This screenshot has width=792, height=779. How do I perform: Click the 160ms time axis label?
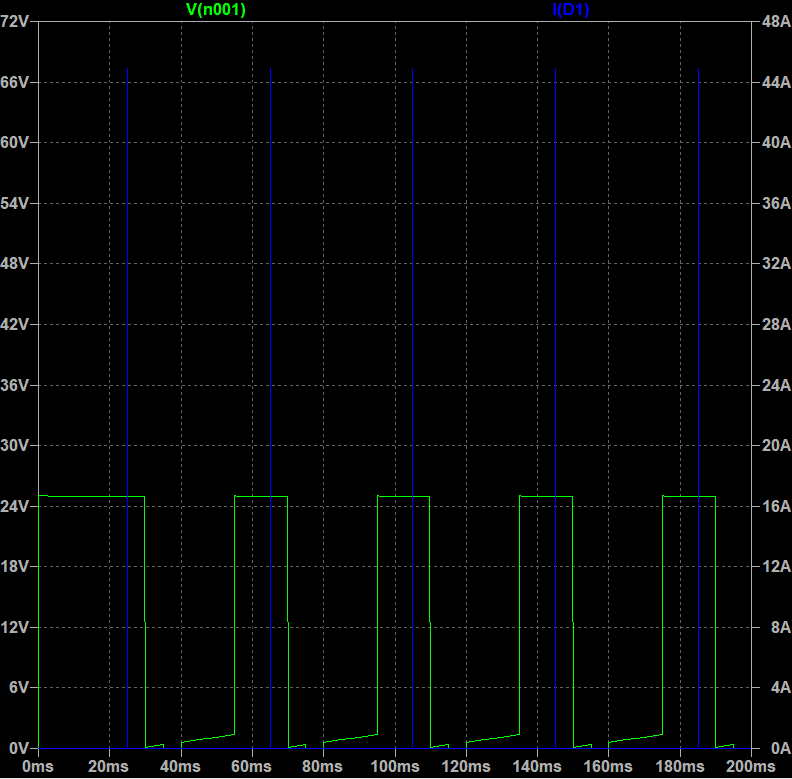point(608,766)
